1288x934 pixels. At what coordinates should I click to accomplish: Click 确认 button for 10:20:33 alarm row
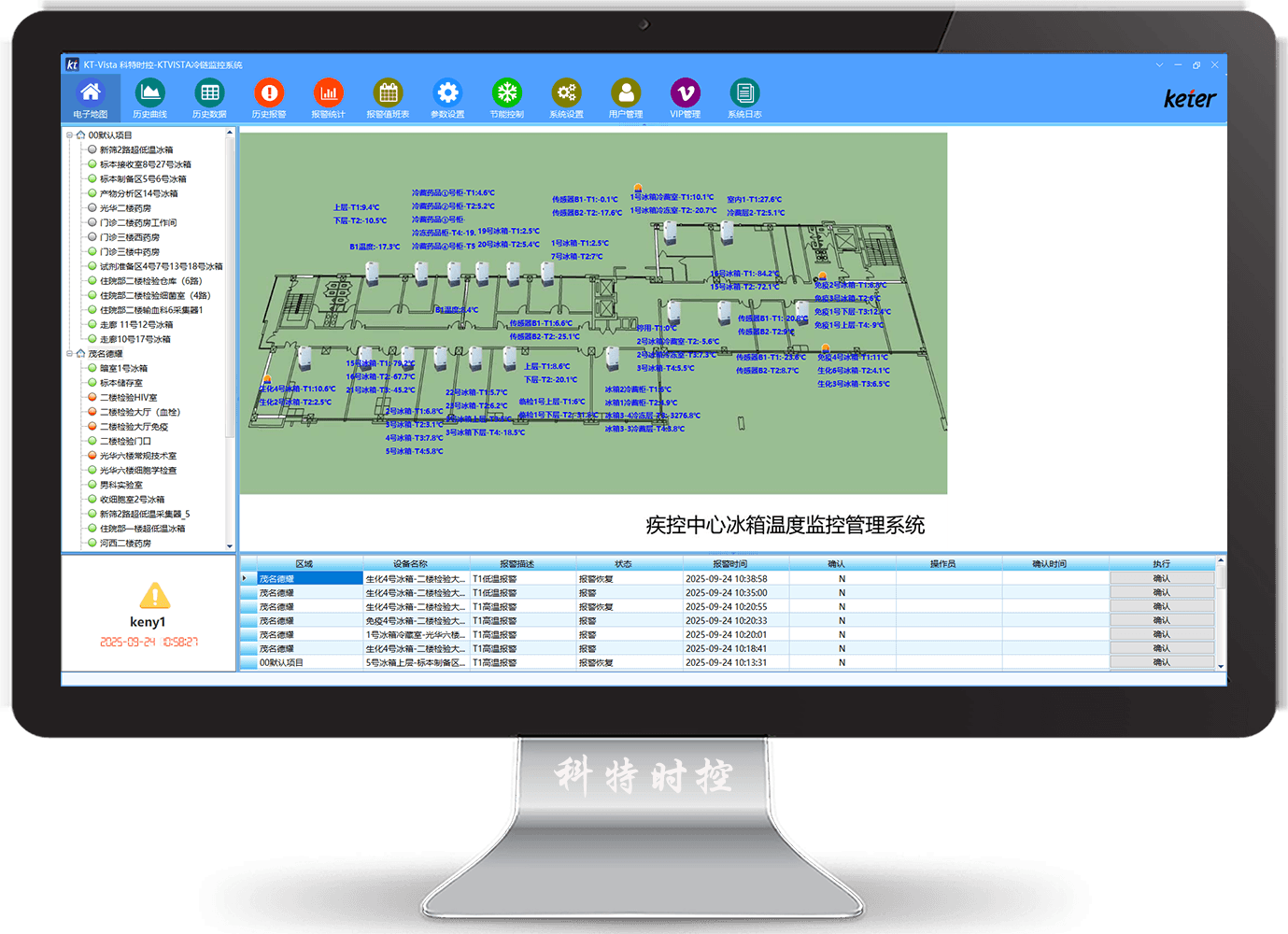click(1161, 621)
